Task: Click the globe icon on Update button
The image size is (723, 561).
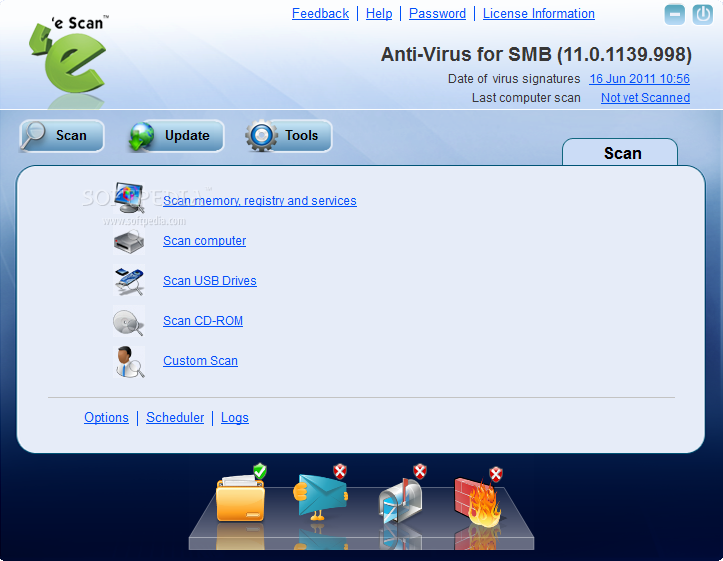Action: pyautogui.click(x=142, y=136)
